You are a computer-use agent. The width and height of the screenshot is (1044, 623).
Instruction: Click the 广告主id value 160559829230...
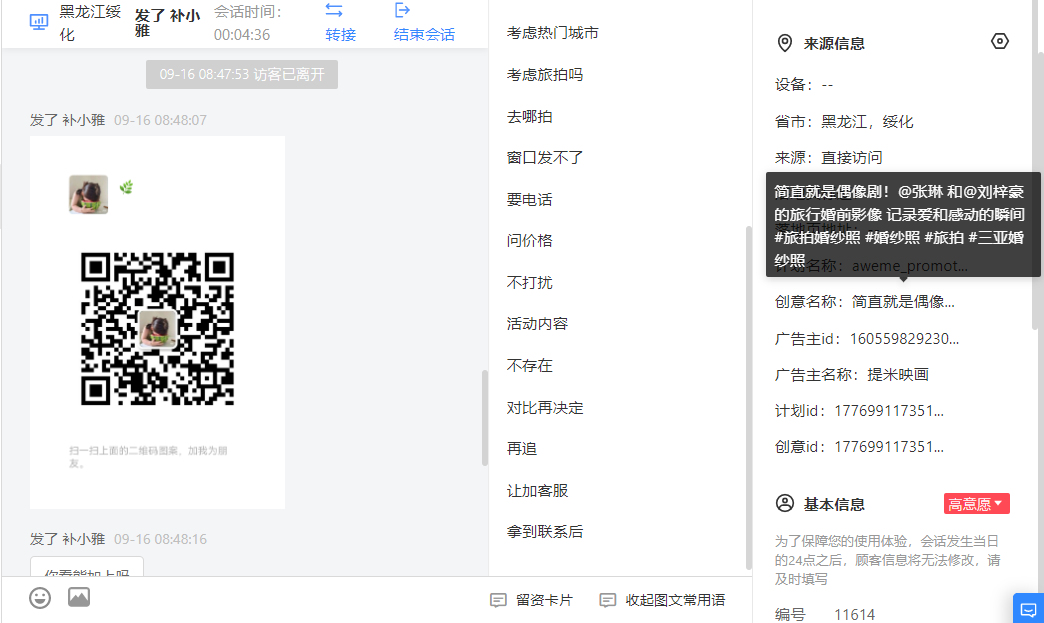pos(904,339)
